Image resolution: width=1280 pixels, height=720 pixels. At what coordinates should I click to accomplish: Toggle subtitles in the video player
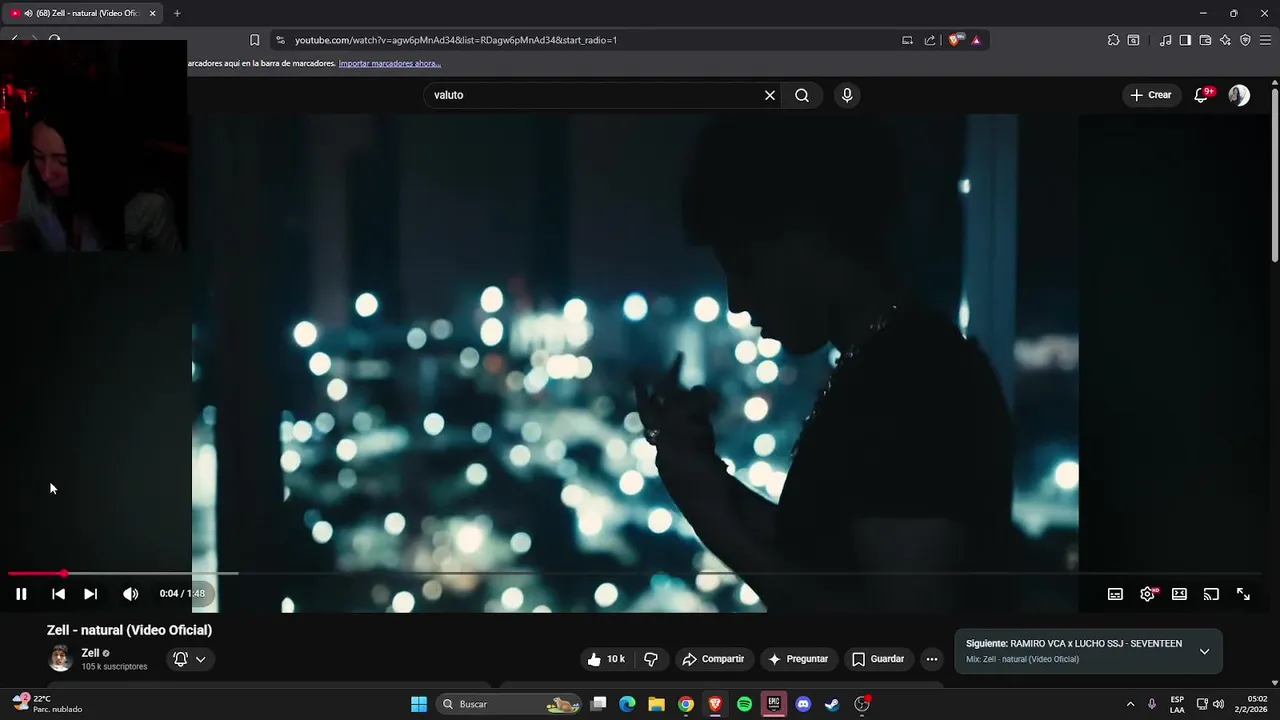pos(1115,594)
